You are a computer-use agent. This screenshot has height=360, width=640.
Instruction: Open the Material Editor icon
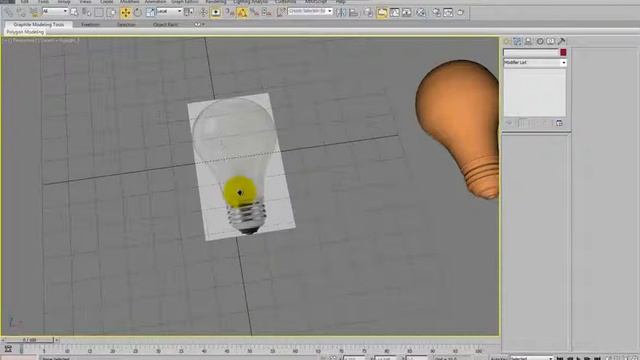point(420,13)
